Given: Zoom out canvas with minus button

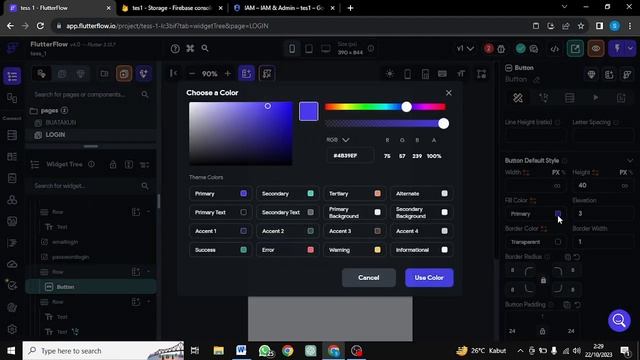Looking at the screenshot, I should pyautogui.click(x=191, y=74).
